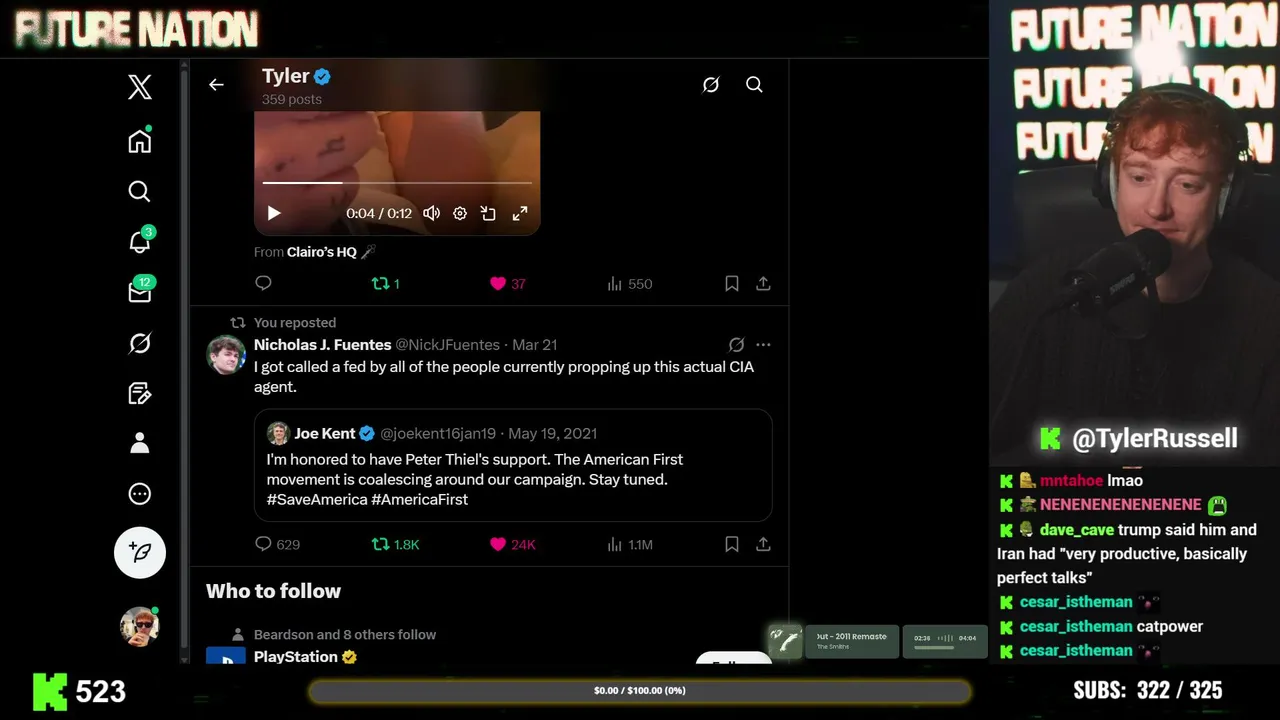Undo repost on the video post
The image size is (1280, 720).
pos(386,284)
